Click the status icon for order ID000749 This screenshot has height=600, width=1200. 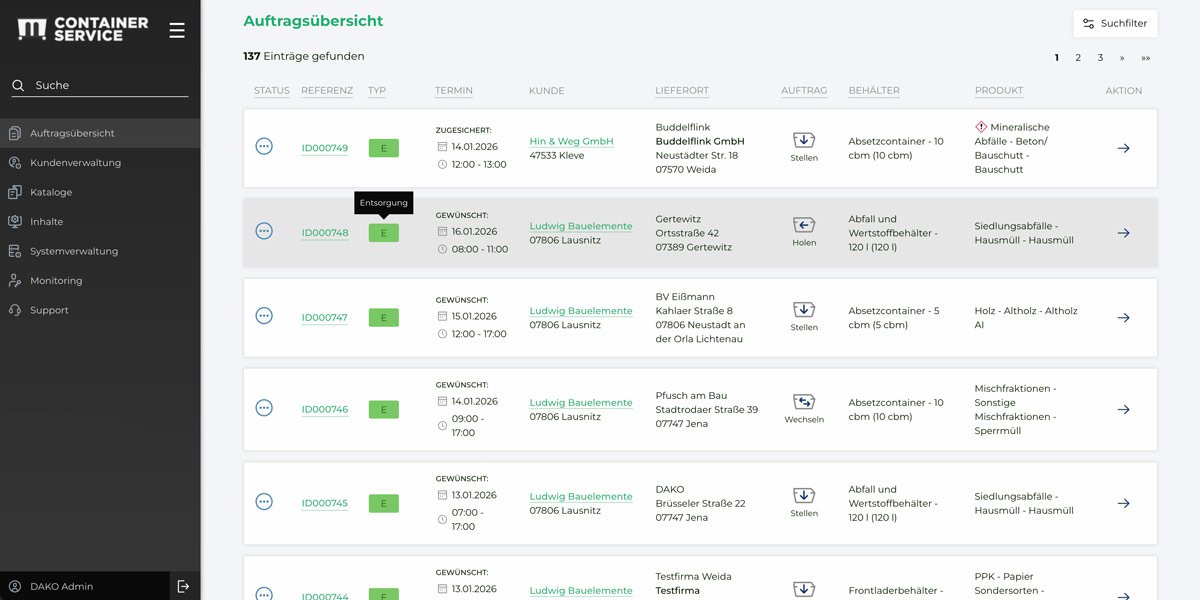pos(264,147)
